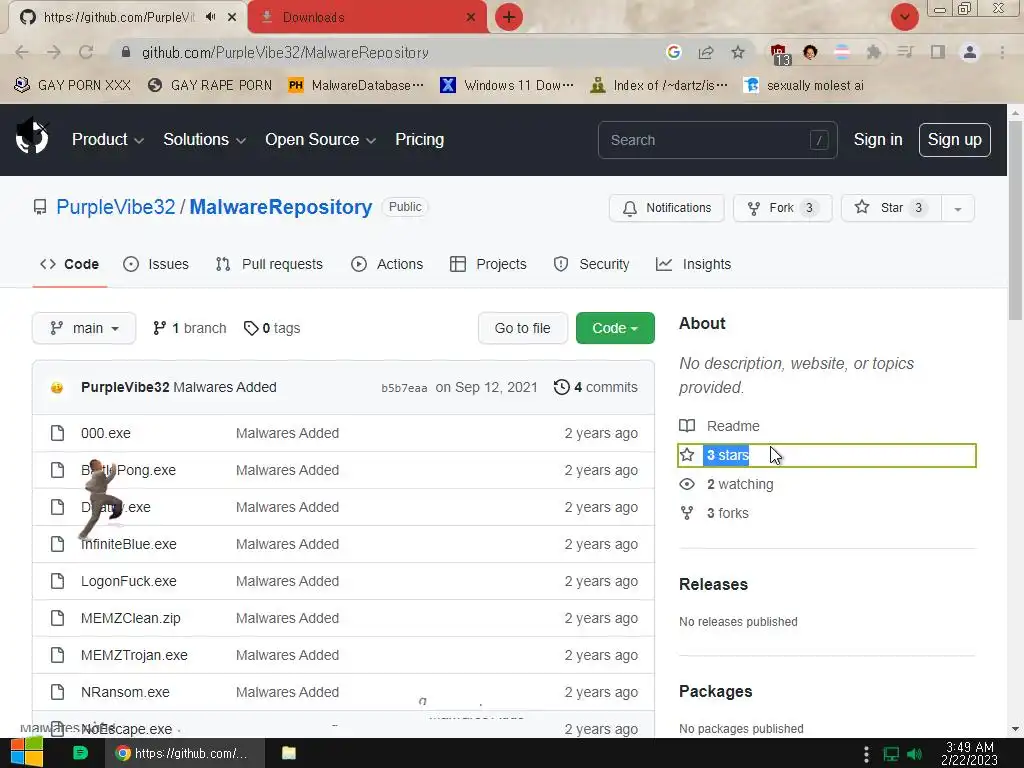This screenshot has width=1024, height=768.
Task: Open the main branch dropdown
Action: (84, 328)
